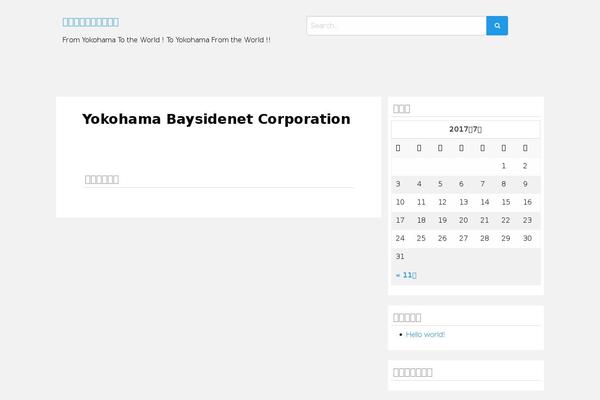Select calendar day 25

point(421,238)
